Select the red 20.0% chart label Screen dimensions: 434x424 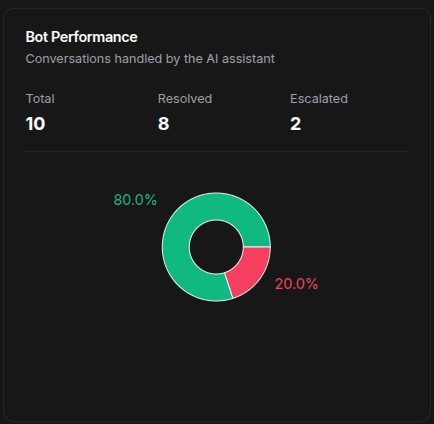coord(296,284)
